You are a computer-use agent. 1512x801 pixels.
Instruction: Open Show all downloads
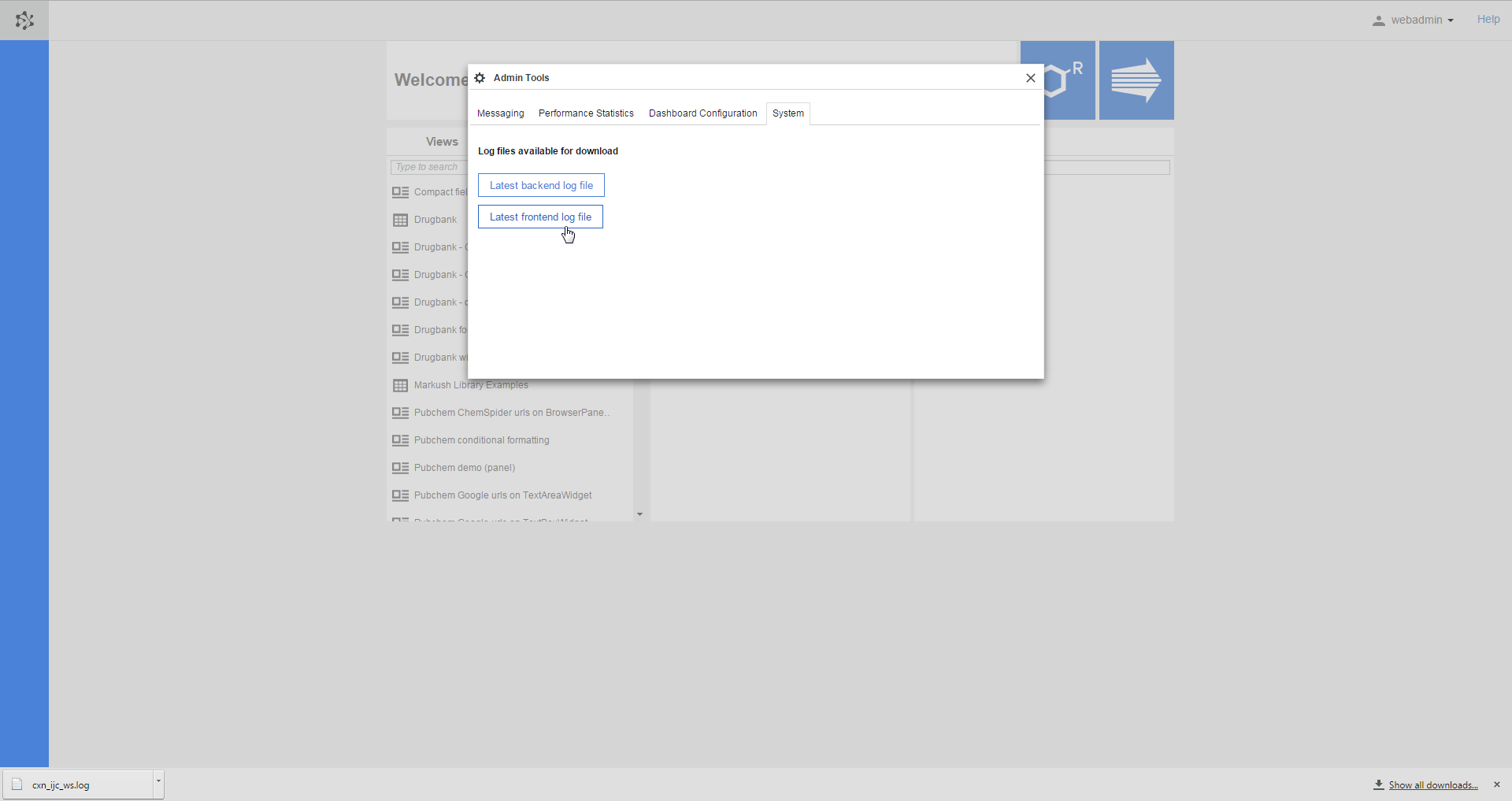(1432, 784)
